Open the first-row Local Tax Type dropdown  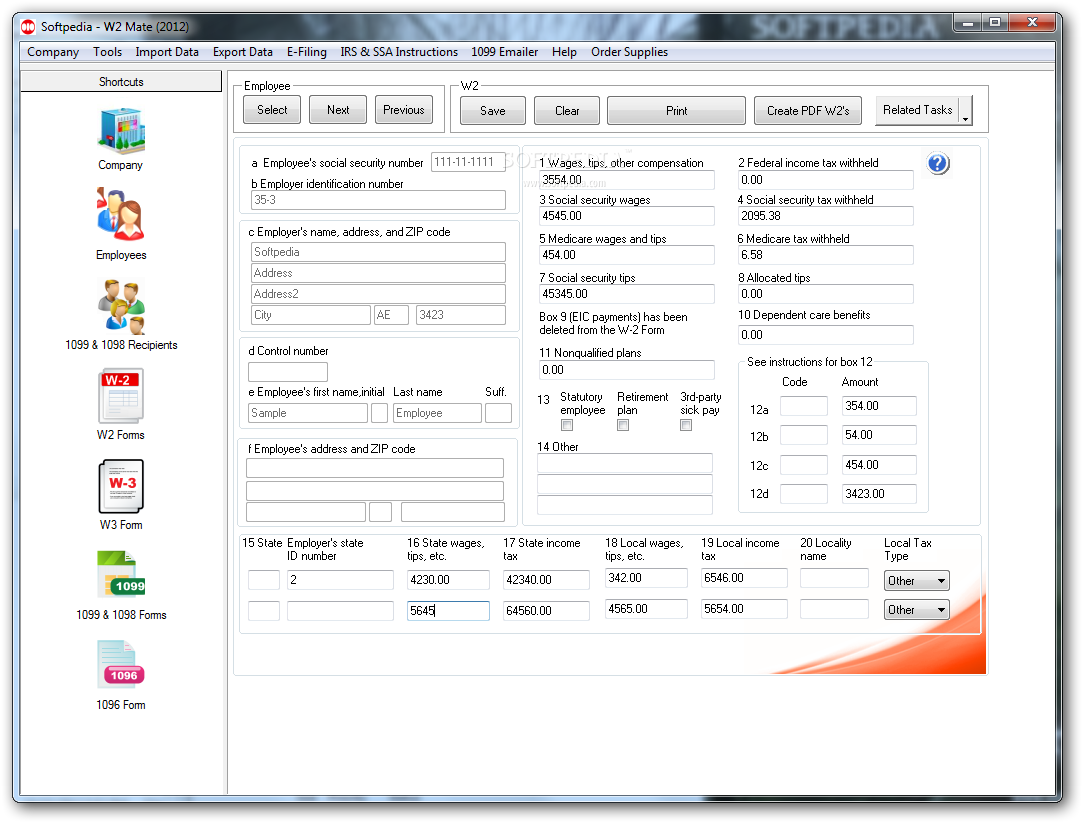(917, 581)
